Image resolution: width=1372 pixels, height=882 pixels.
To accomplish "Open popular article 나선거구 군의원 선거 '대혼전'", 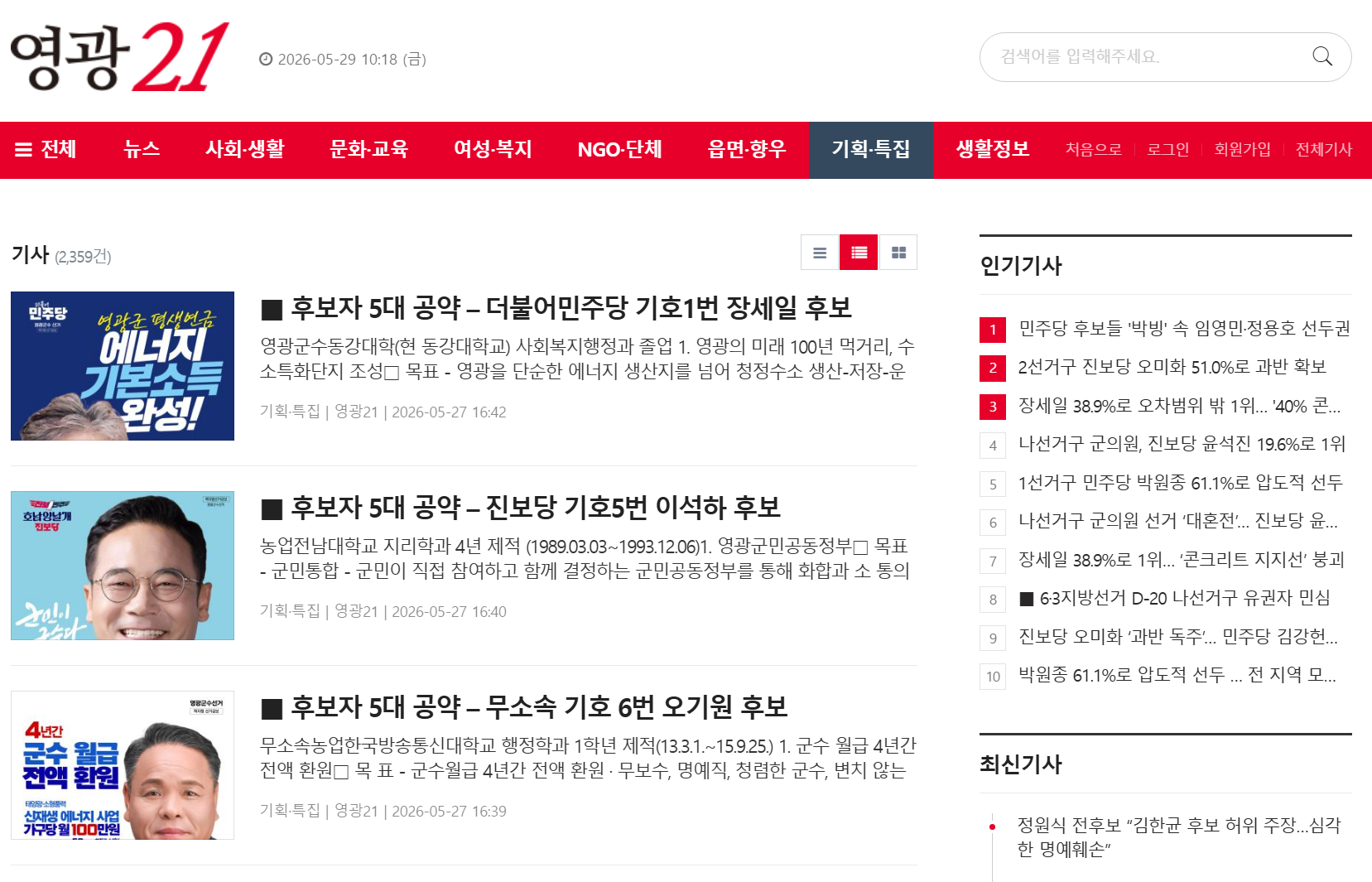I will [x=1178, y=522].
